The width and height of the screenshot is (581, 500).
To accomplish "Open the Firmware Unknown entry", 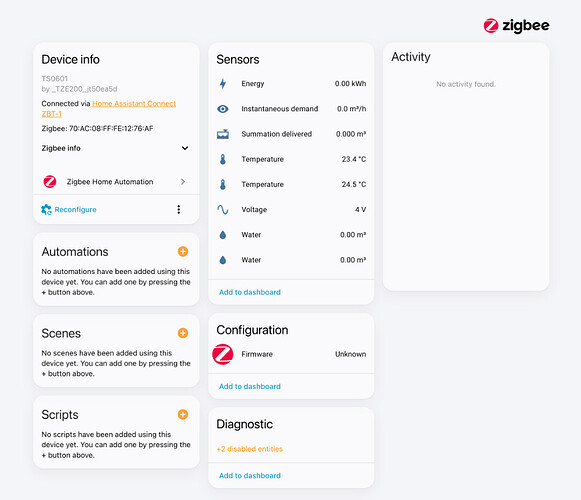I will 291,354.
